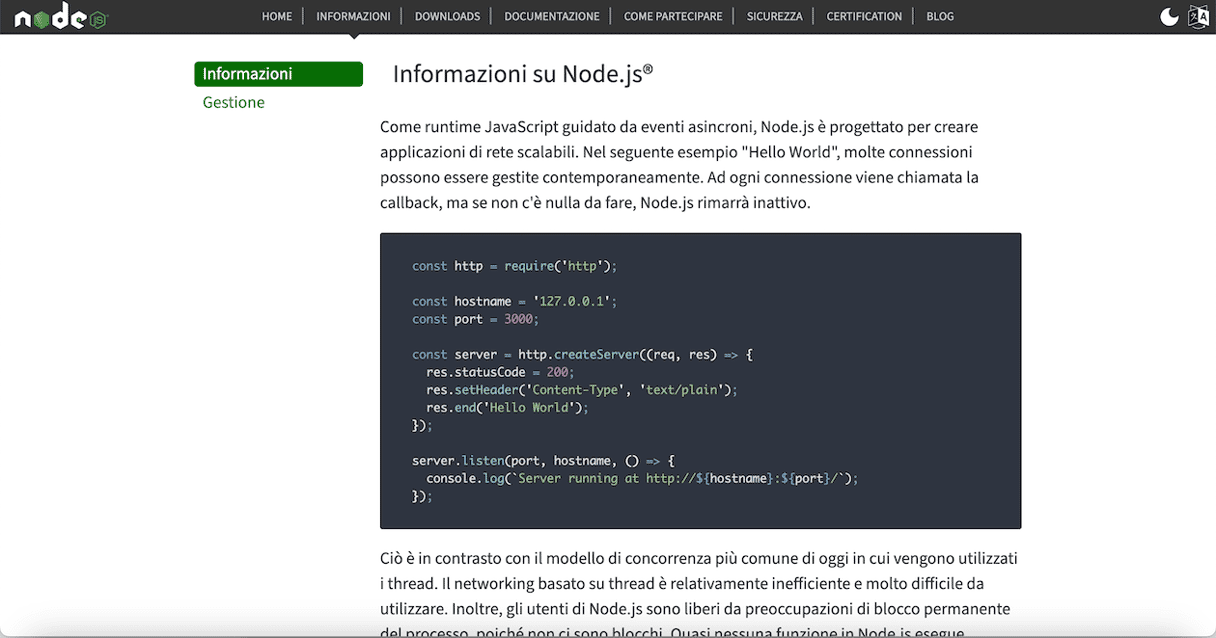Toggle dark mode with the moon icon
1216x638 pixels.
pyautogui.click(x=1169, y=16)
